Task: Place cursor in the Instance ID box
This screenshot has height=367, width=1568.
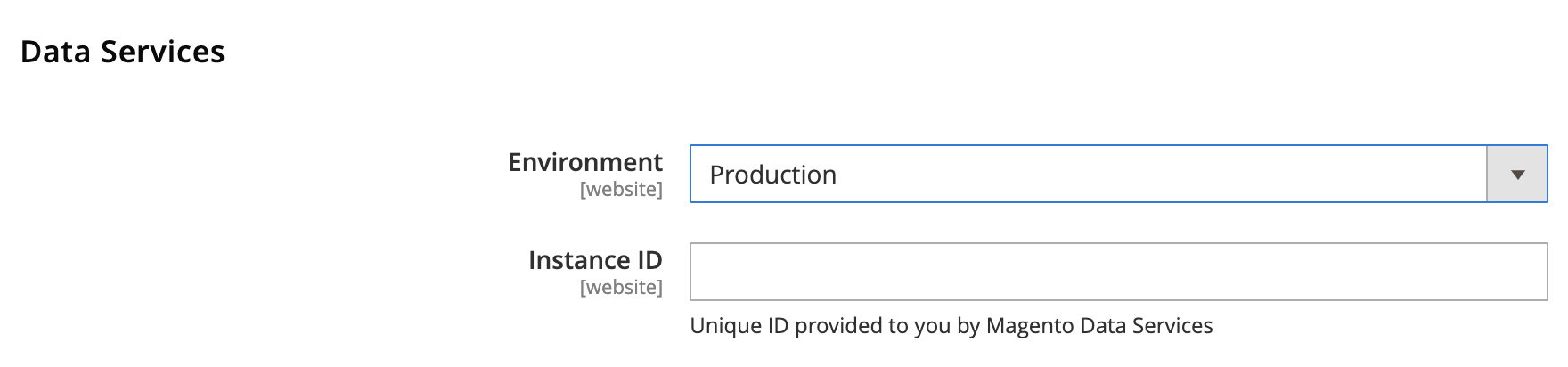Action: point(1119,272)
